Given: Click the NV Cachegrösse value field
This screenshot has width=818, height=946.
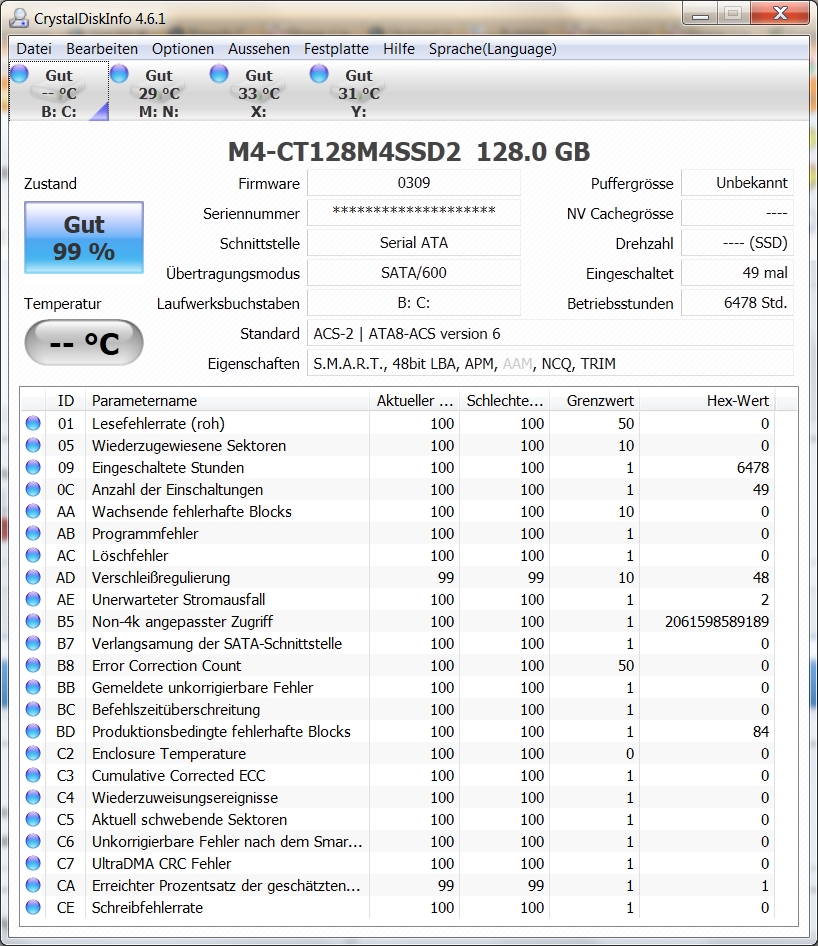Looking at the screenshot, I should [737, 213].
